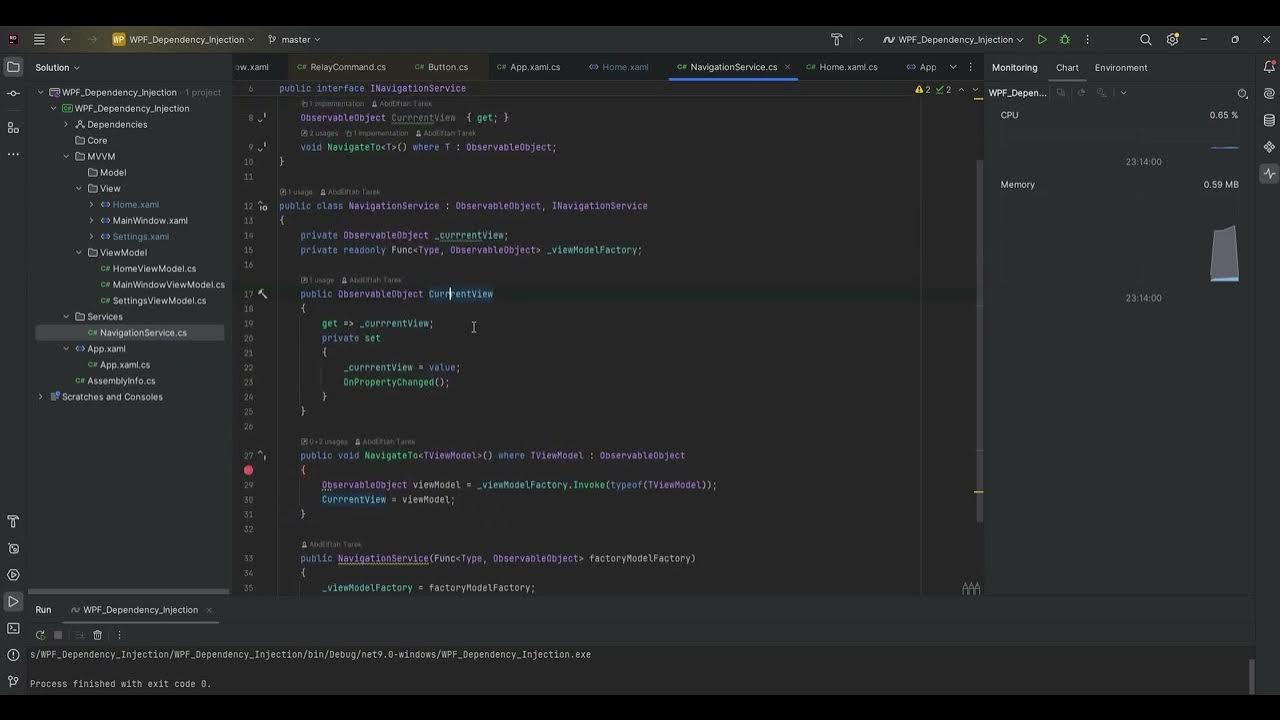Show hidden editor tabs dropdown chevron
Viewport: 1280px width, 720px height.
point(953,67)
